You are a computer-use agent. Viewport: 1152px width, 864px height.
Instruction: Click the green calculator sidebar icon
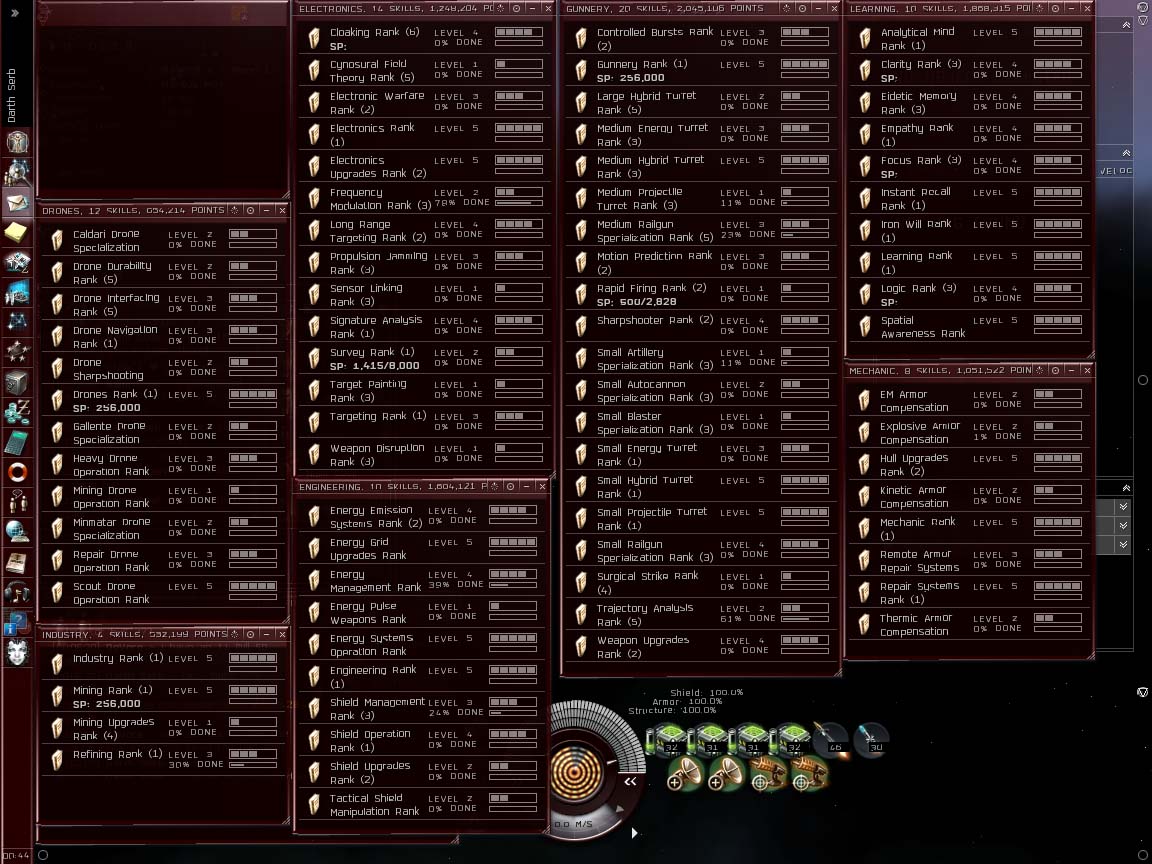17,442
